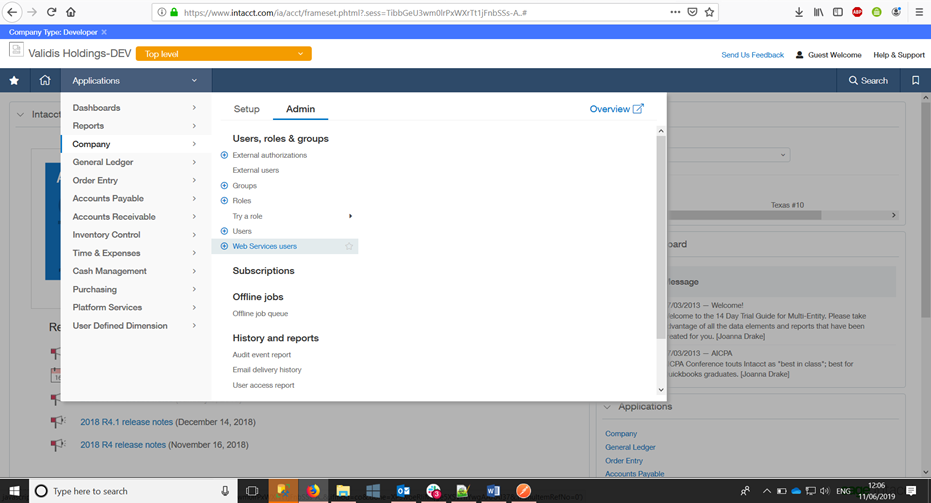Add a new User via plus icon
931x503 pixels.
224,231
